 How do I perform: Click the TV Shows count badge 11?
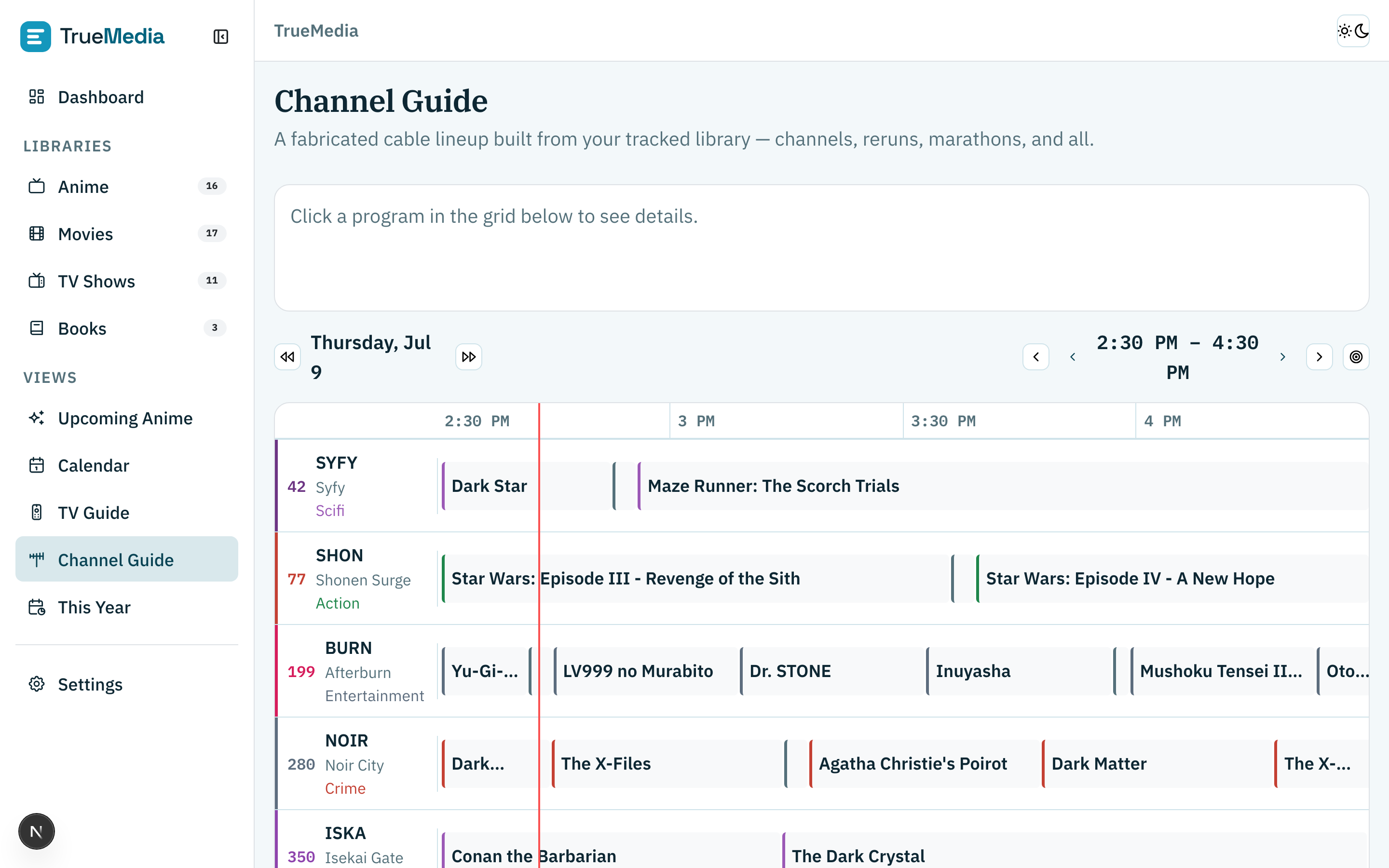[212, 281]
